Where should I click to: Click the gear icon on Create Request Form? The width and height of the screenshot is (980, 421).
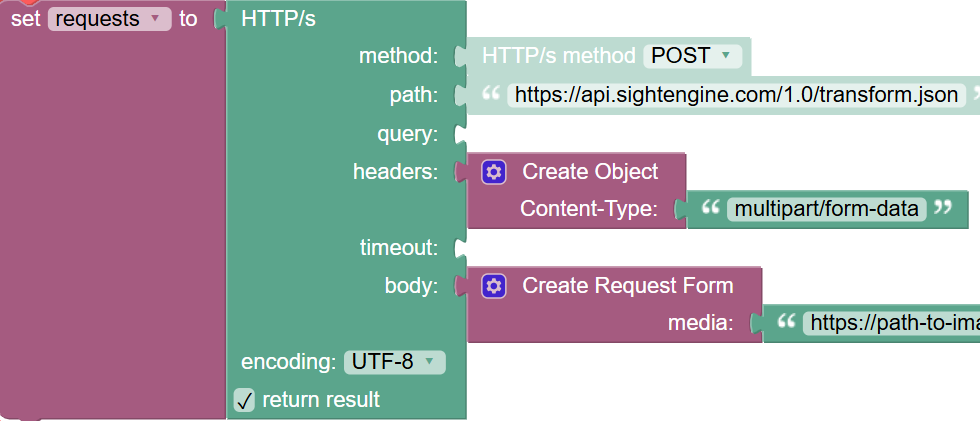pos(492,286)
